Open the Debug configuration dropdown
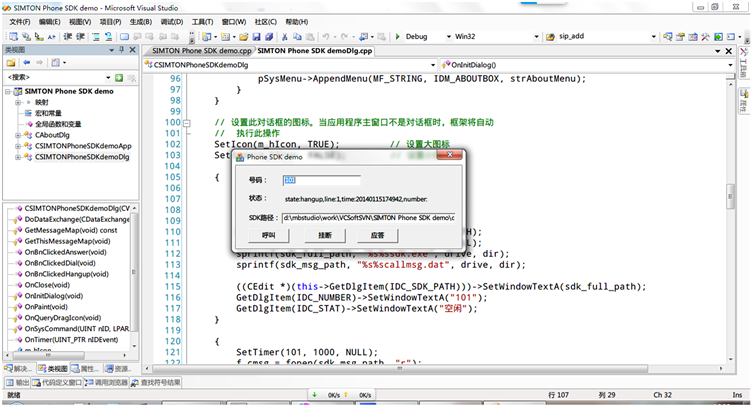The width and height of the screenshot is (751, 406). coord(447,36)
